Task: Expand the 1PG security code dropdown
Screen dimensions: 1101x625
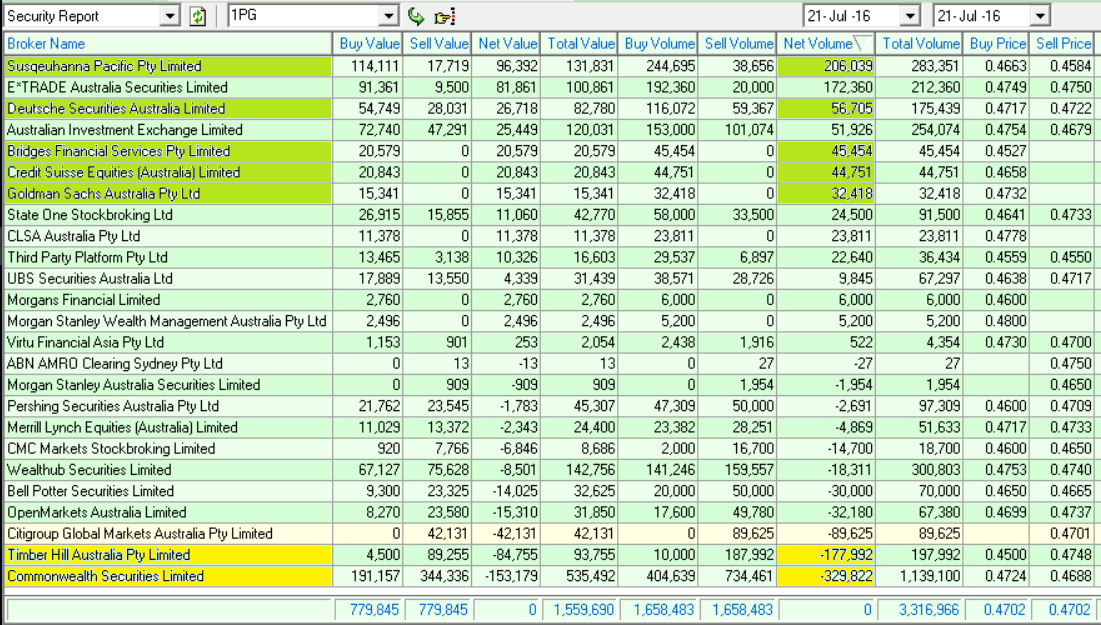Action: (389, 16)
